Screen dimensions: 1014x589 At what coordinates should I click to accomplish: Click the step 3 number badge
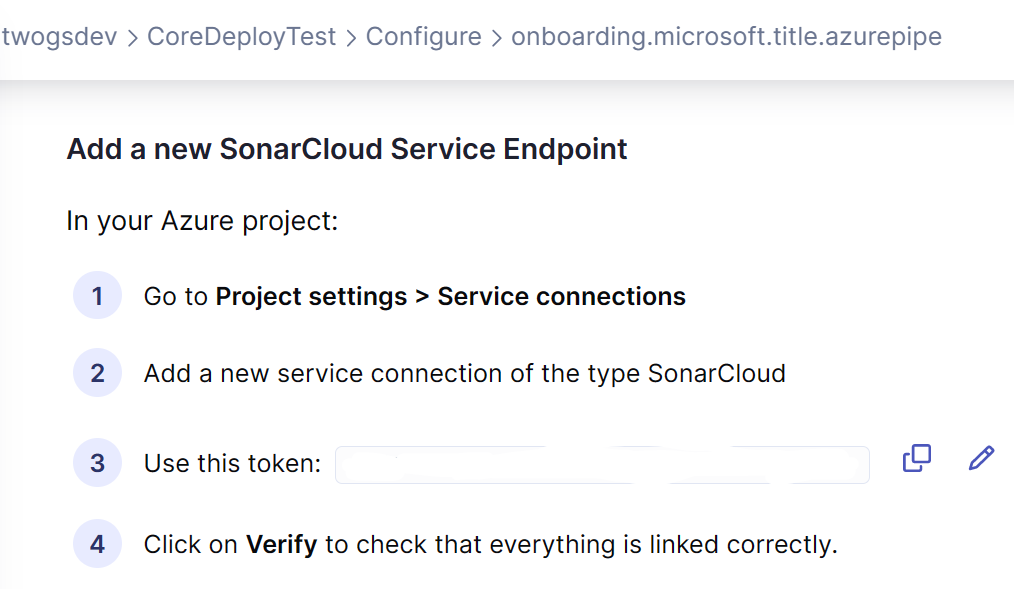click(x=97, y=464)
